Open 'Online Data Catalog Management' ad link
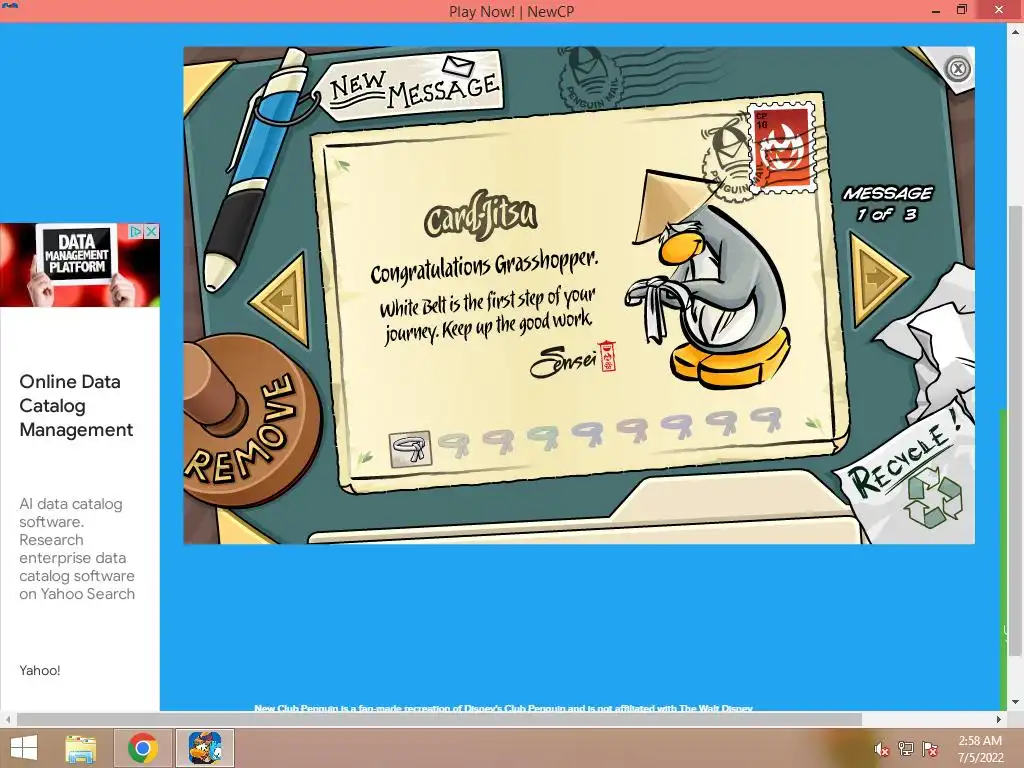The image size is (1024, 768). click(76, 406)
